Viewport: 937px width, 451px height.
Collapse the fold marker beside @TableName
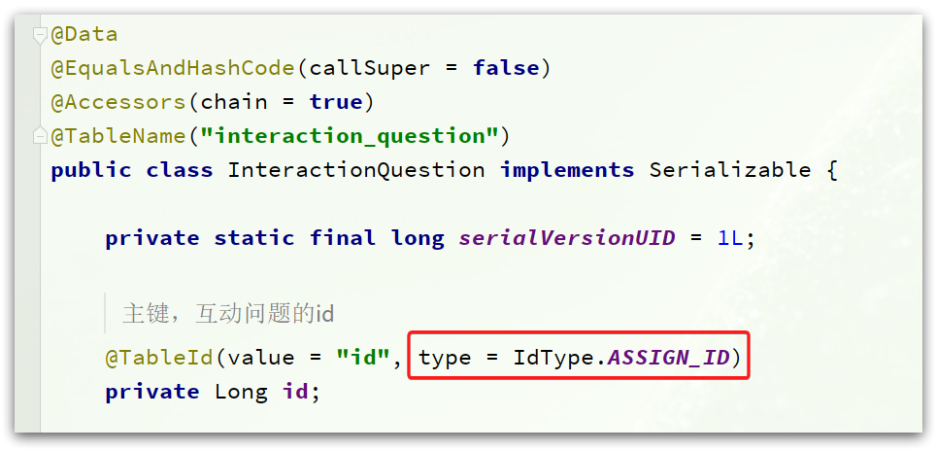point(41,136)
